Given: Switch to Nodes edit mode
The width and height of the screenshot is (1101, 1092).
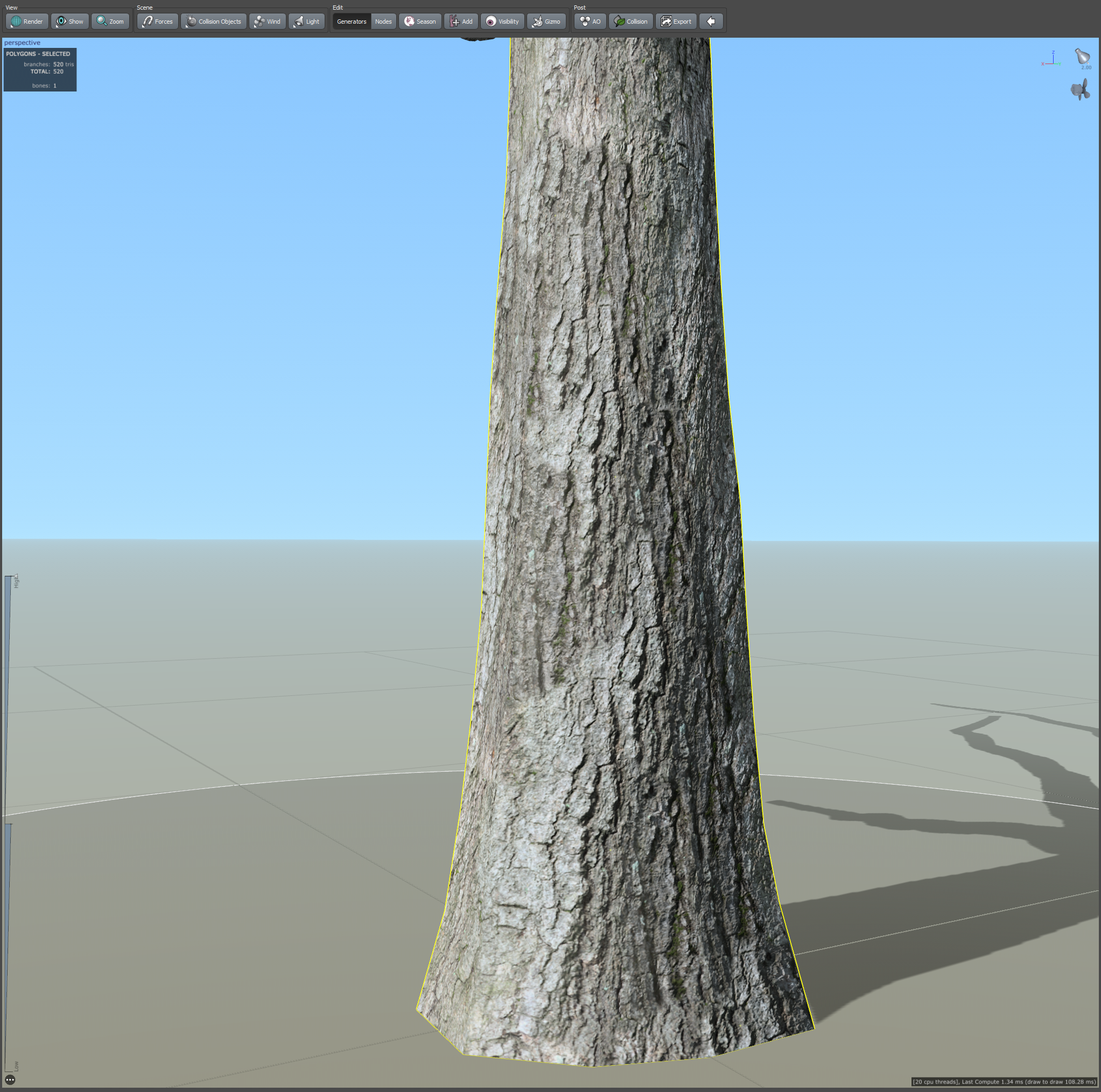Looking at the screenshot, I should click(x=383, y=22).
